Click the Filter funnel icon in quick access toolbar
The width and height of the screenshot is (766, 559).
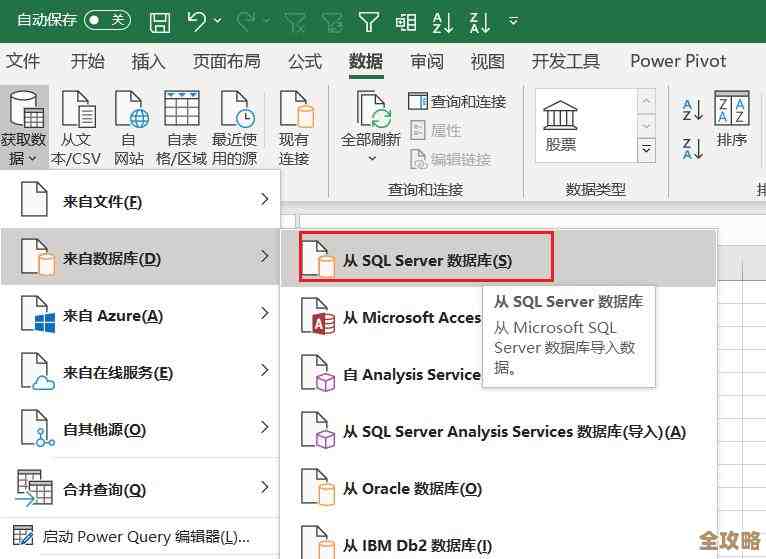tap(369, 22)
